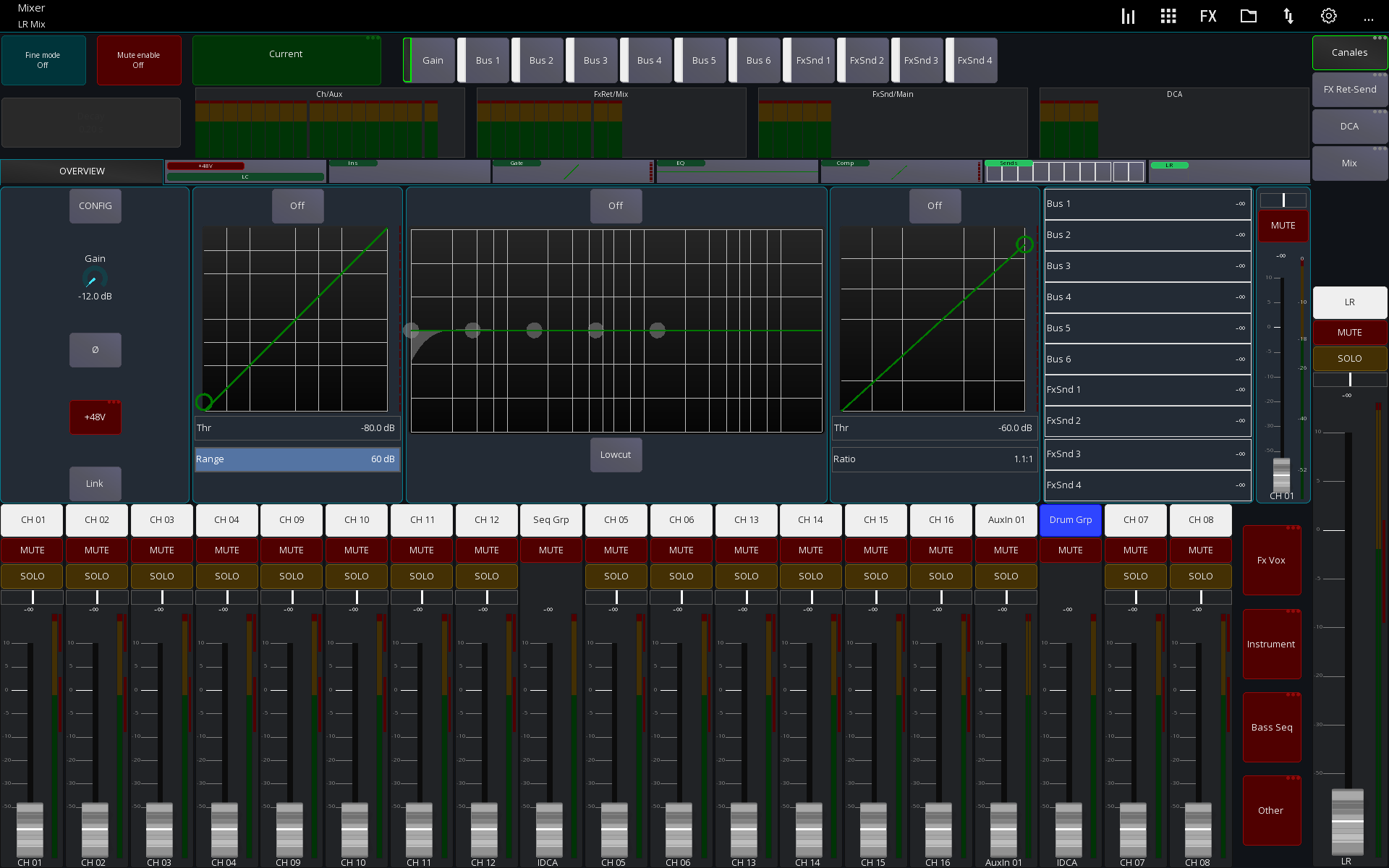Screen dimensions: 1389x868
Task: Enable +48V phantom power
Action: point(95,417)
